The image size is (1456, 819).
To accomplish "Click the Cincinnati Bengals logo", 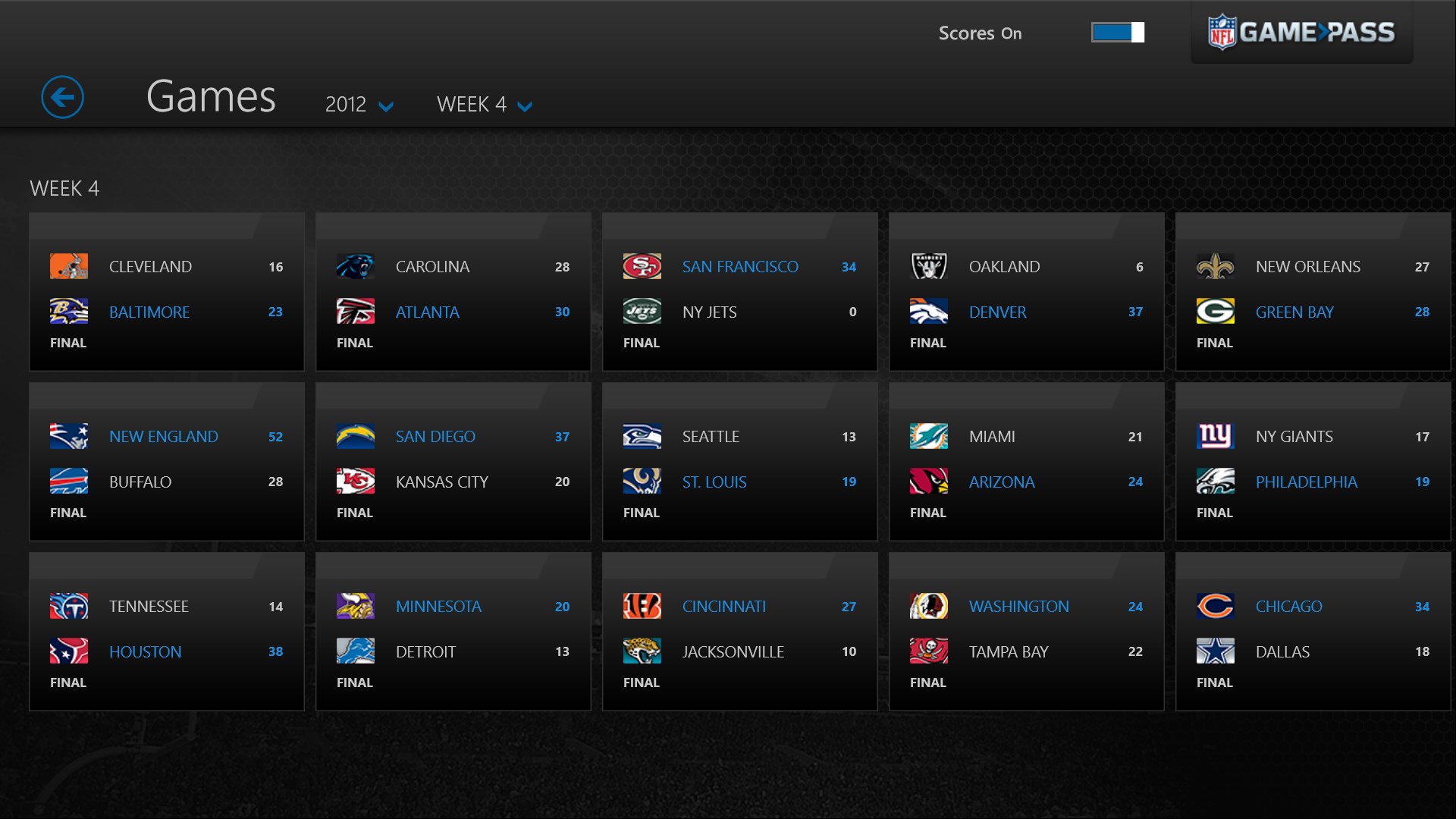I will (642, 606).
